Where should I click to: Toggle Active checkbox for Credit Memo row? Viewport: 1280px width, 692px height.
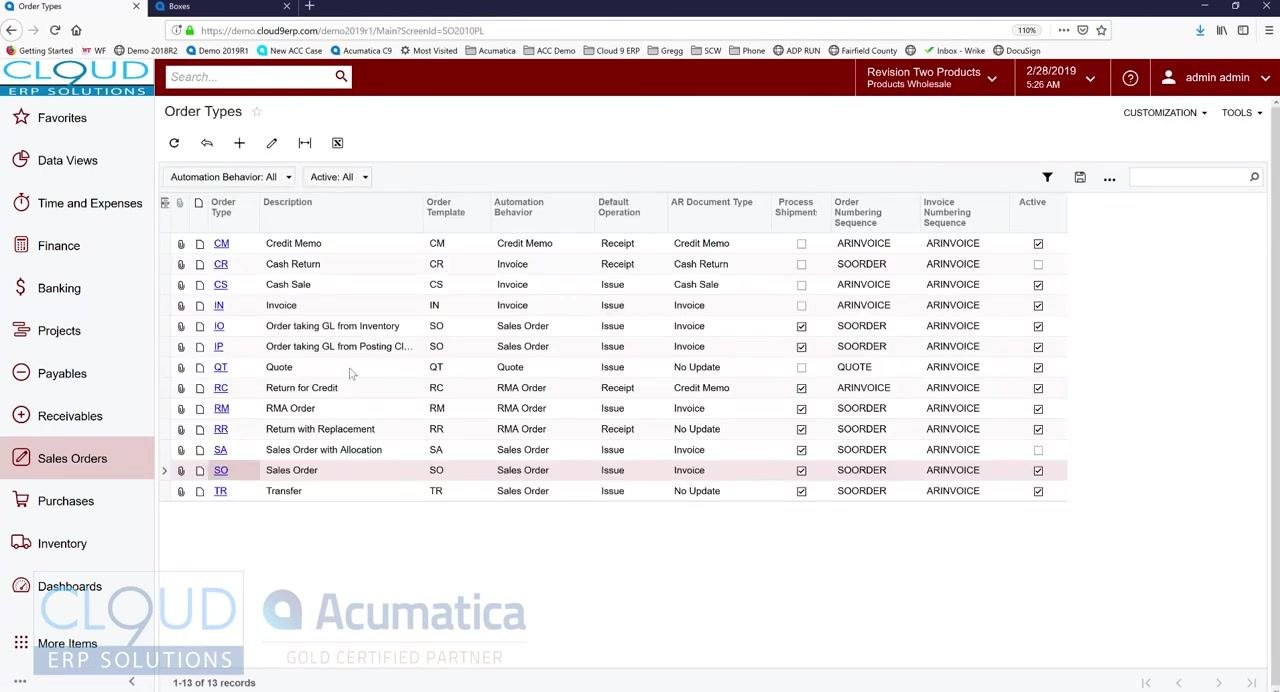[x=1038, y=244]
